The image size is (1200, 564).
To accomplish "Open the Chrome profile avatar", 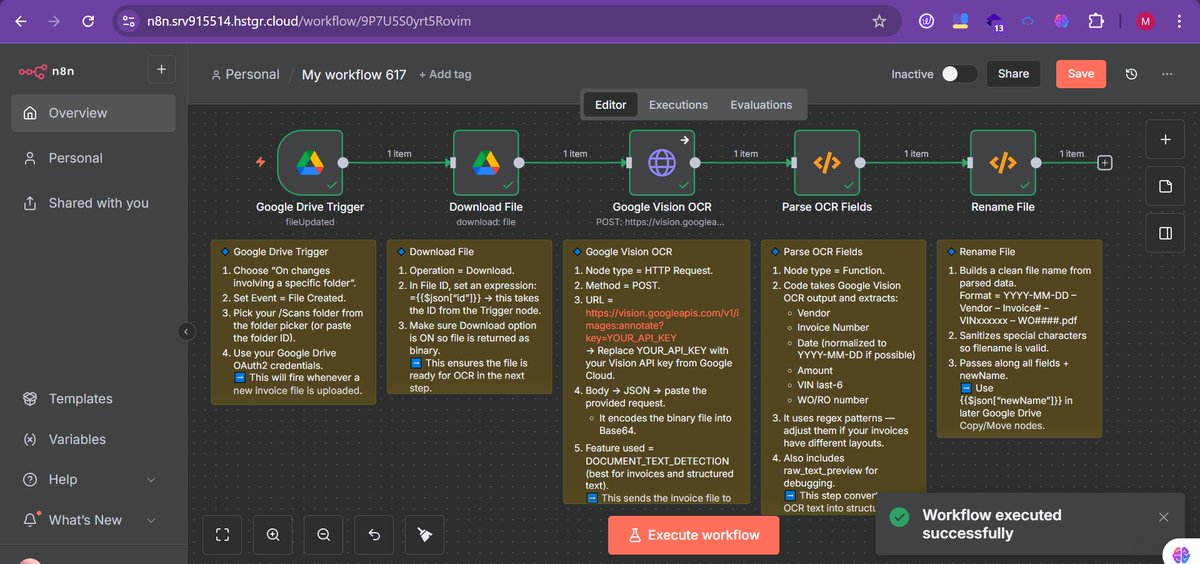I will tap(1144, 20).
